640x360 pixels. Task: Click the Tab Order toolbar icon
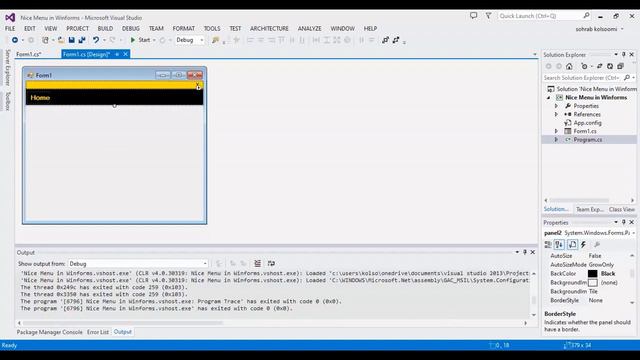click(385, 40)
